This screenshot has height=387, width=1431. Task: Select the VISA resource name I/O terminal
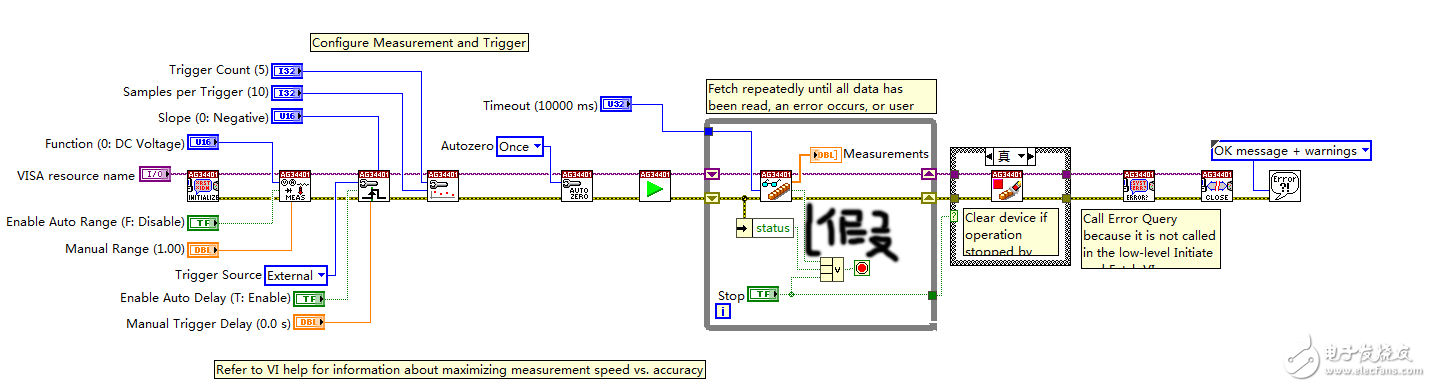click(x=154, y=175)
